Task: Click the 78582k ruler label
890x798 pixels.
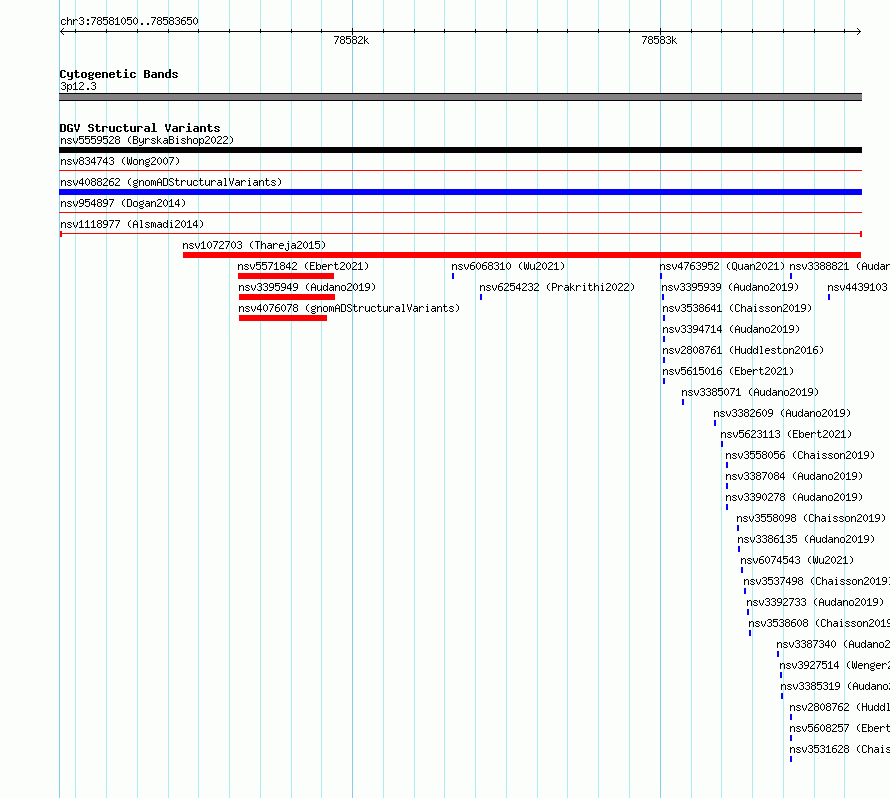Action: (351, 40)
